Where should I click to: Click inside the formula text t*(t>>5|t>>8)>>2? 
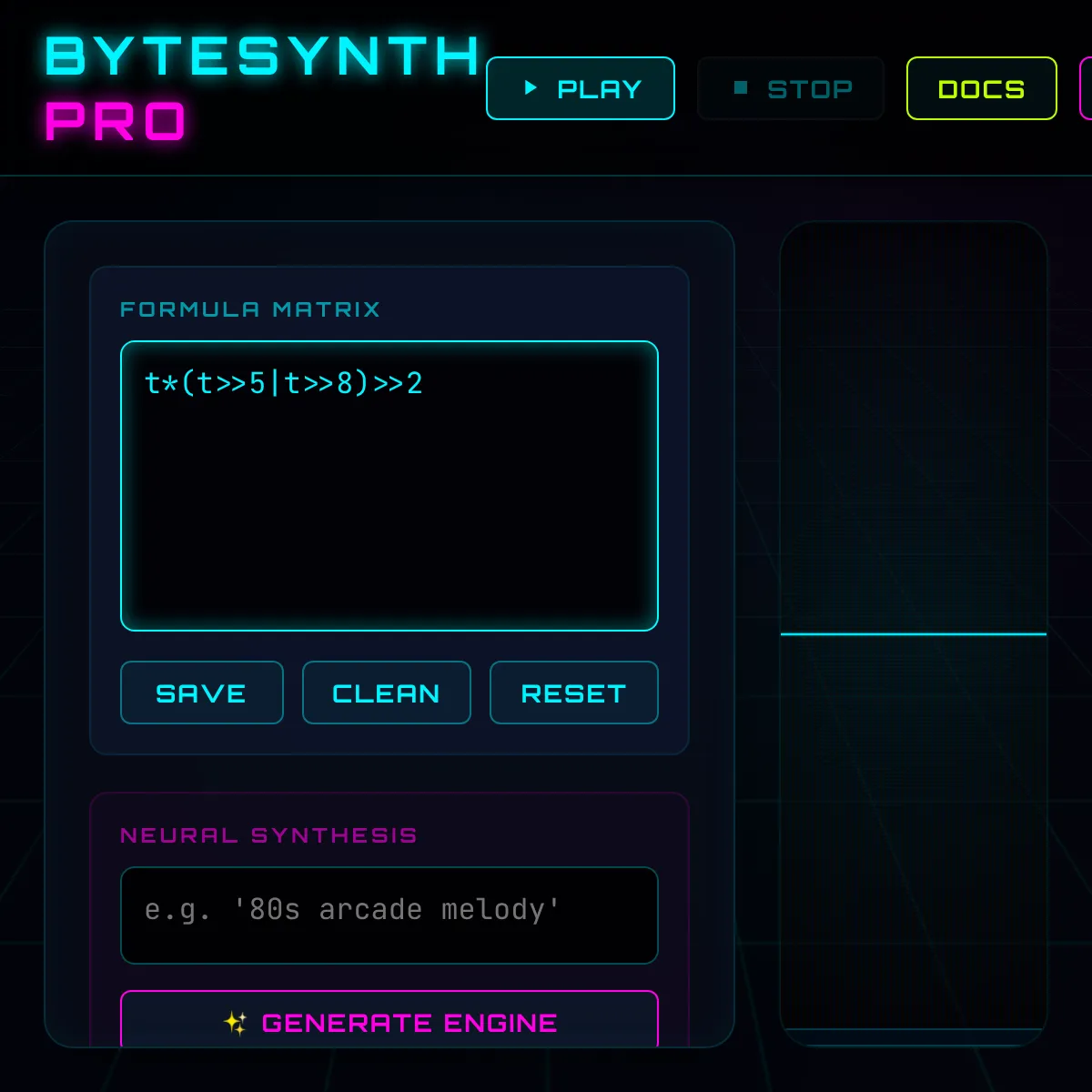tap(284, 383)
